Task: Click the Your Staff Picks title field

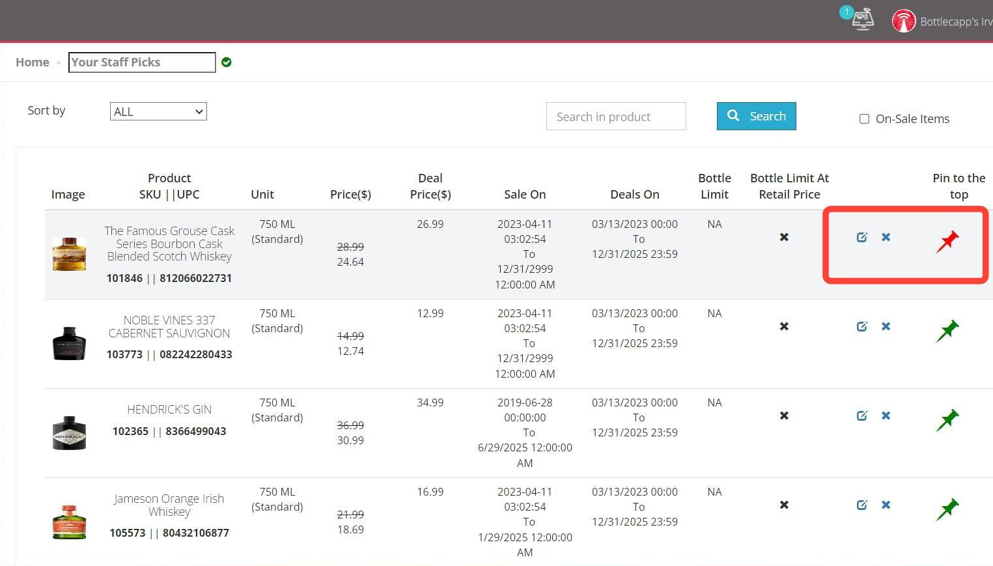Action: click(142, 62)
